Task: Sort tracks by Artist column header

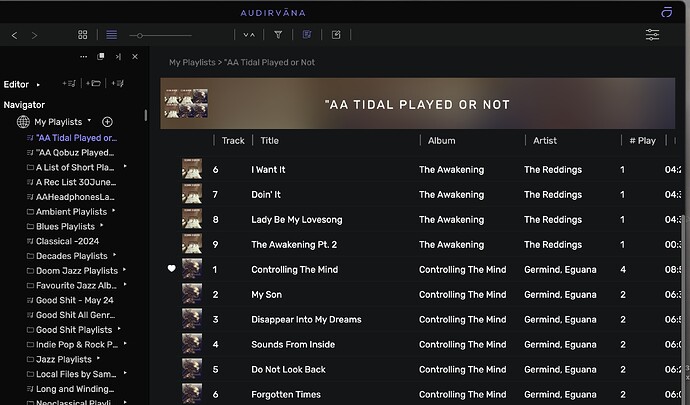Action: click(x=545, y=141)
